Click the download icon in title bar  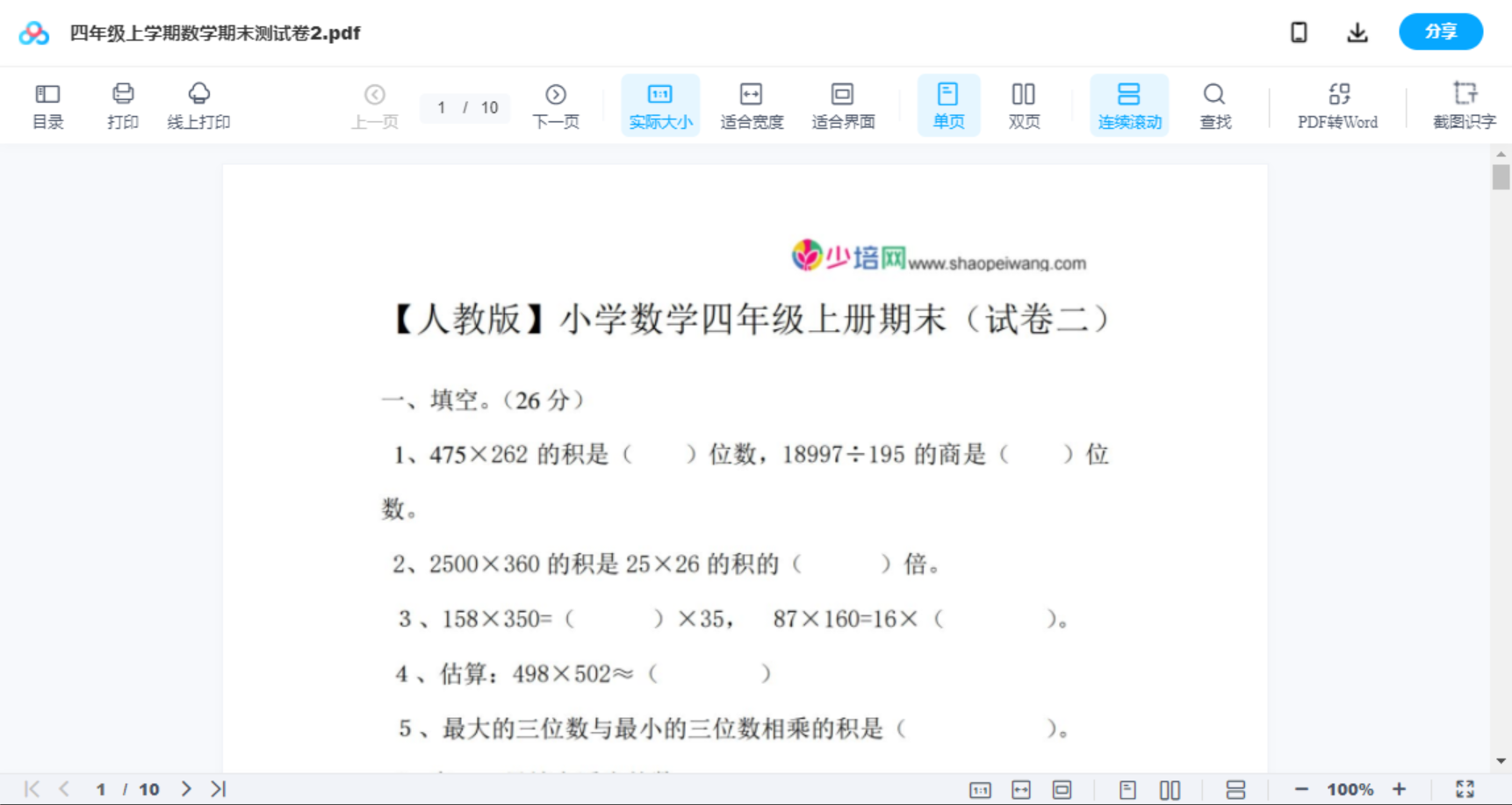point(1357,32)
